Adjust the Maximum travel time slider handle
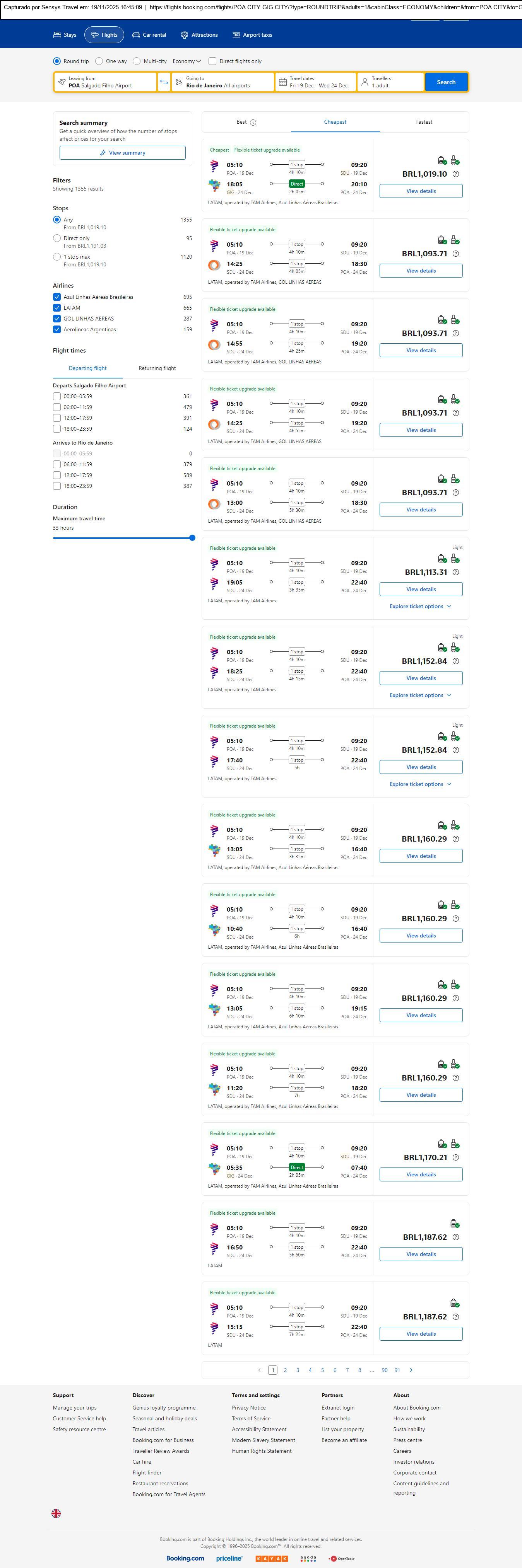The image size is (522, 1568). [192, 538]
